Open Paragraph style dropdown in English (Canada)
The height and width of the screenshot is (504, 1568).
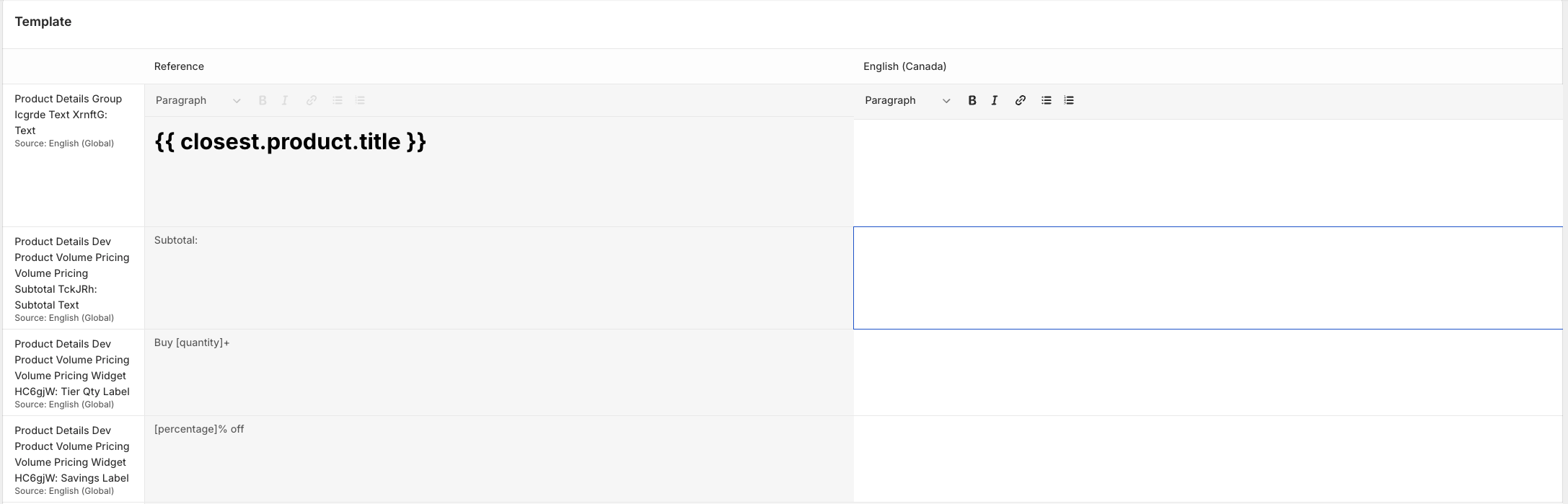pyautogui.click(x=907, y=100)
